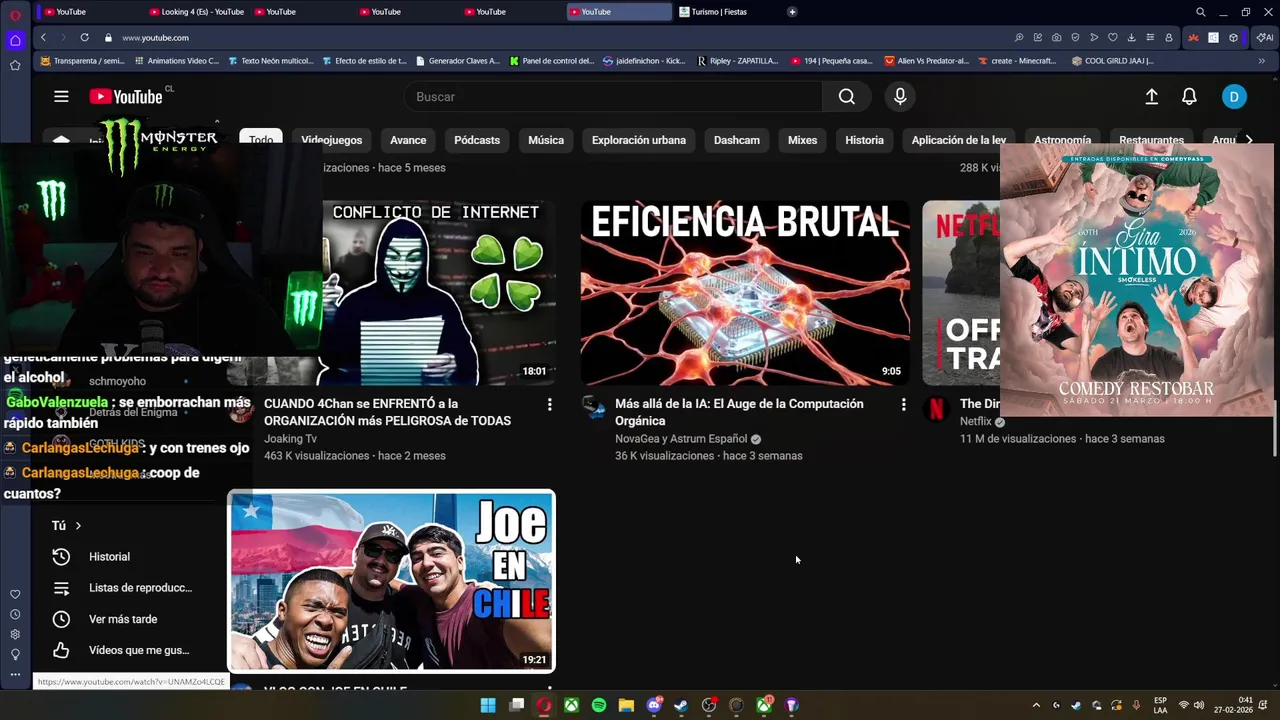1280x720 pixels.
Task: Open the Netflix channel name link
Action: (x=976, y=422)
